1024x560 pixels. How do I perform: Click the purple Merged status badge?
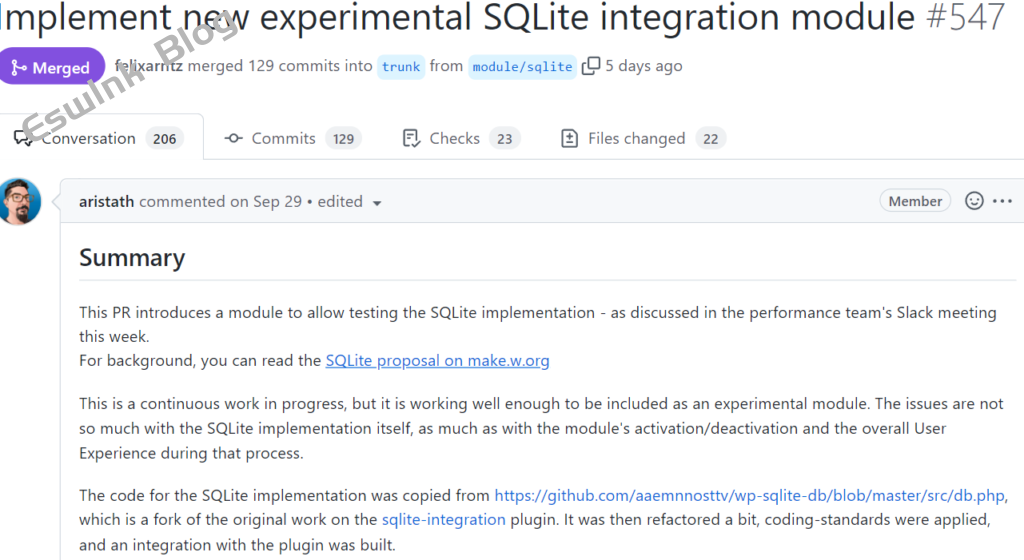coord(52,67)
